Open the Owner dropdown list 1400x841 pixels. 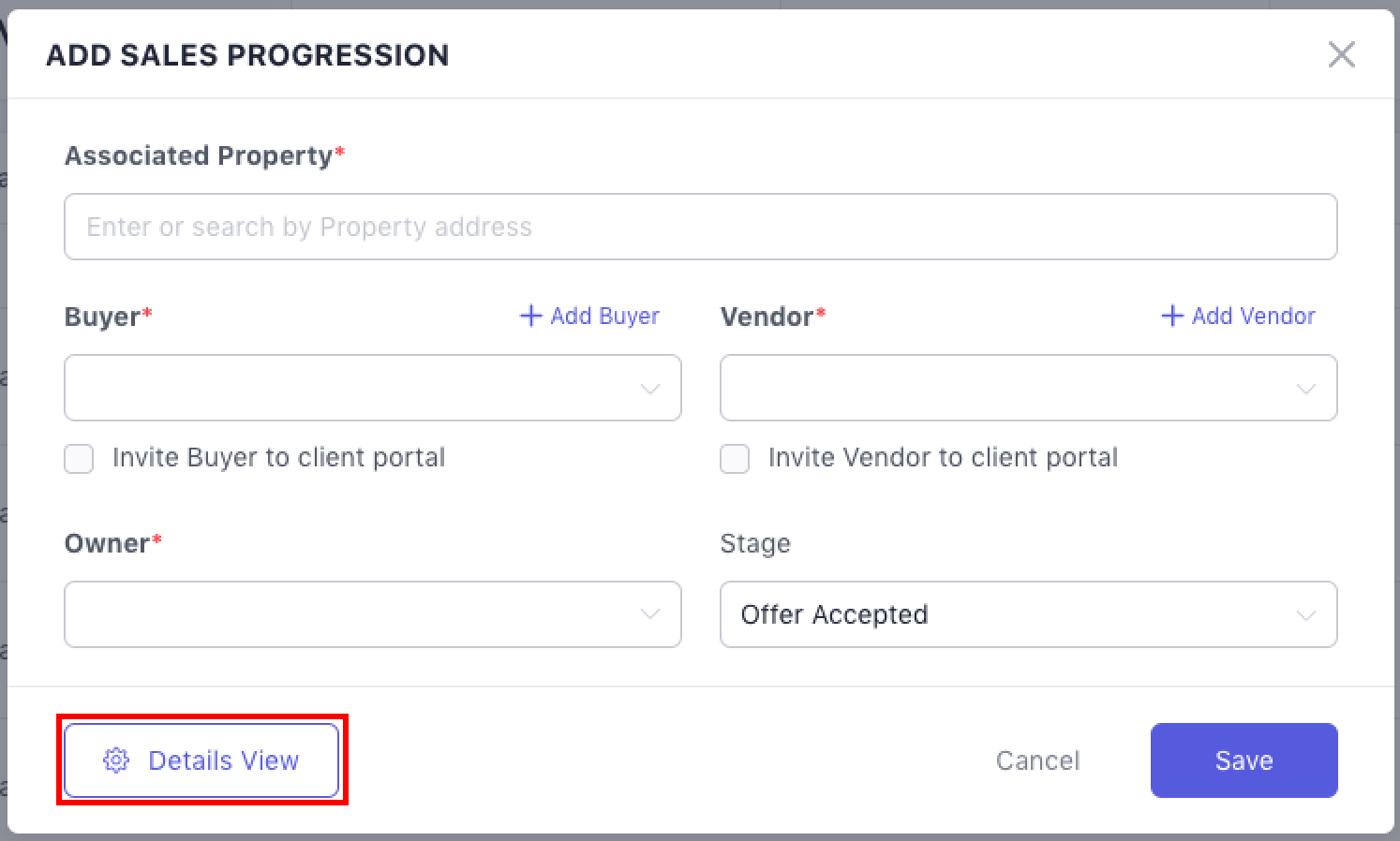point(356,614)
